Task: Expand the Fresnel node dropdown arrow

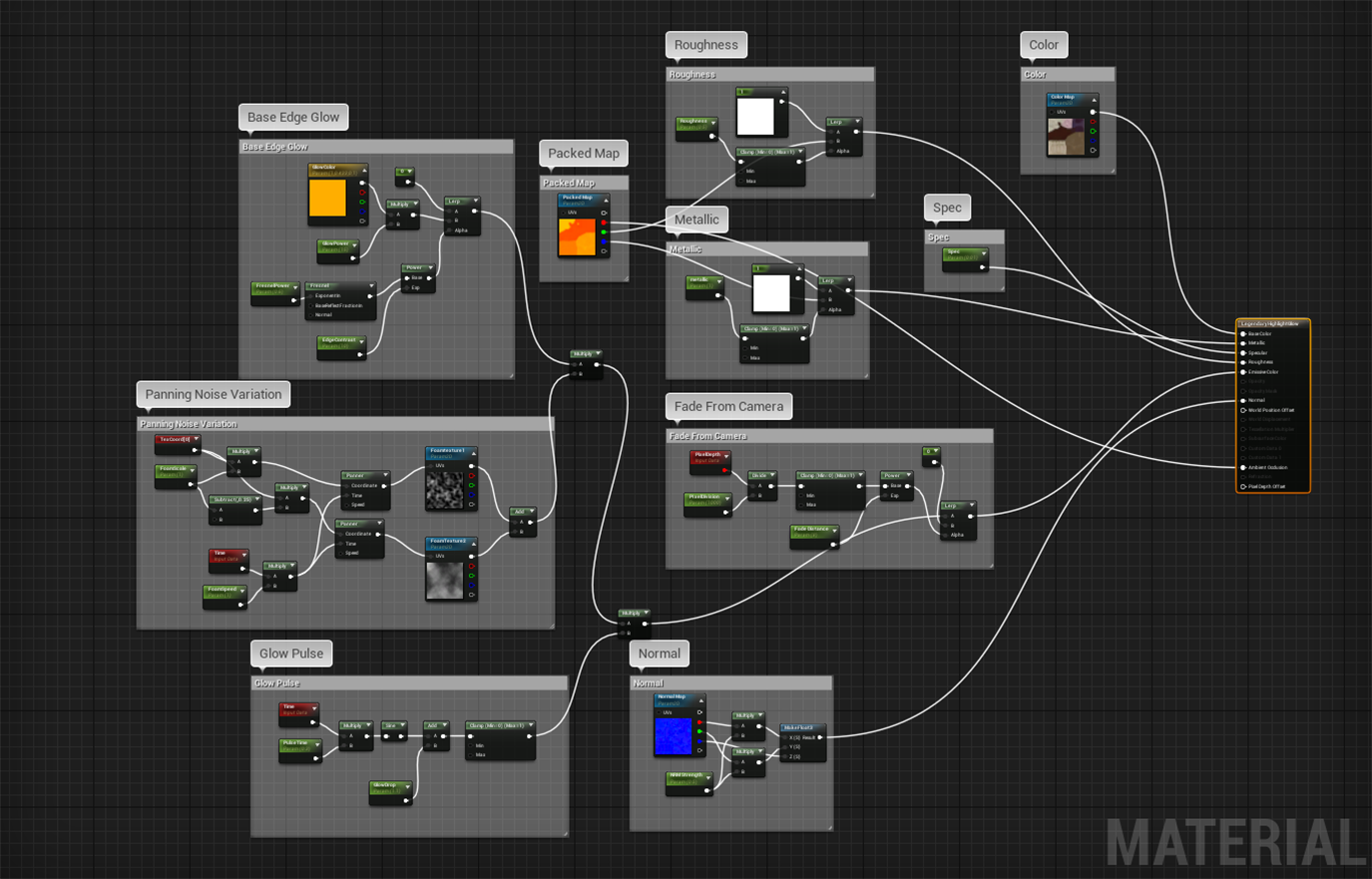Action: pyautogui.click(x=371, y=286)
